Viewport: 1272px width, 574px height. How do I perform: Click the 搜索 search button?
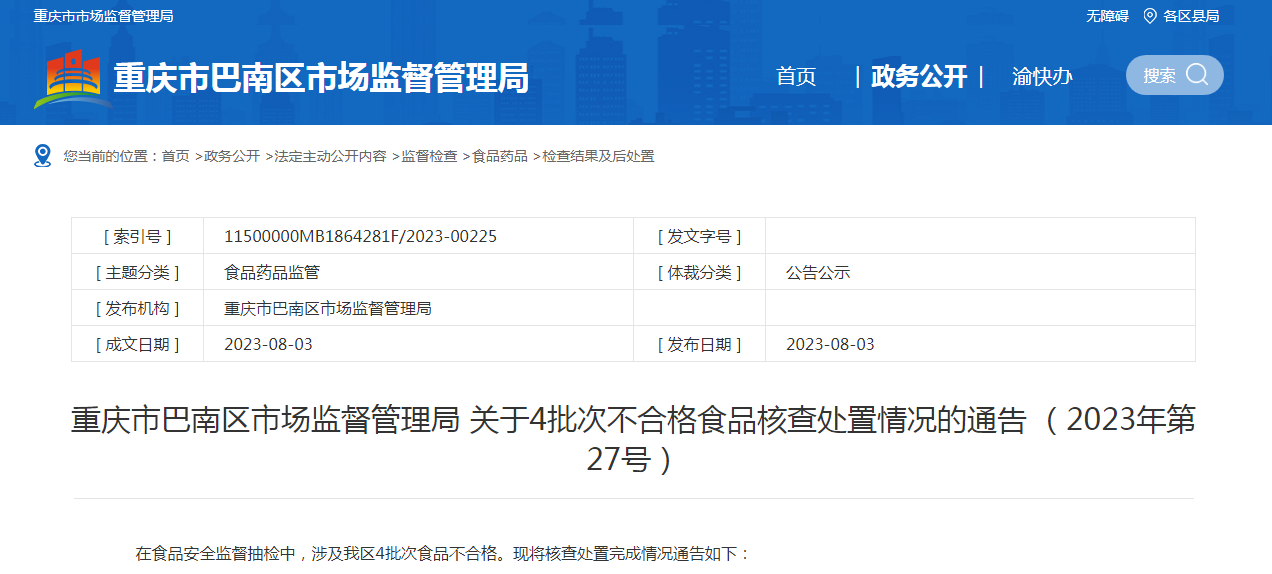(x=1175, y=75)
